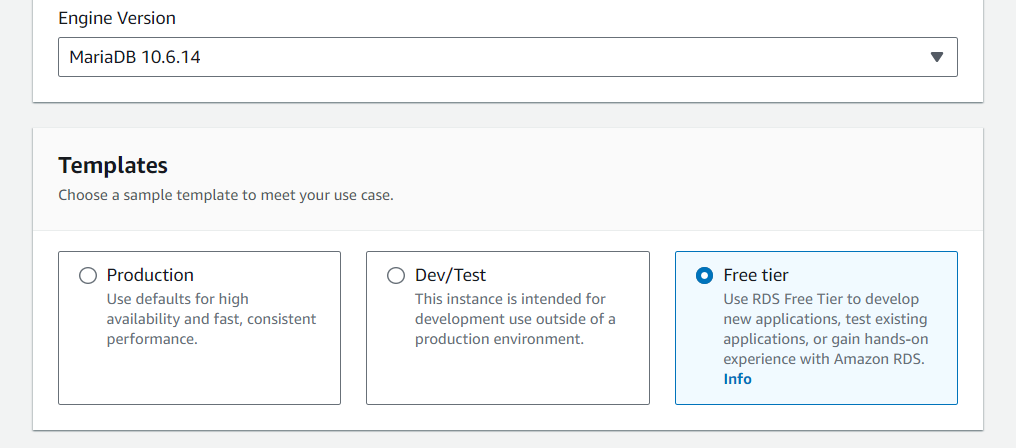The height and width of the screenshot is (448, 1016).
Task: Open the Engine Version dropdown
Action: 507,57
